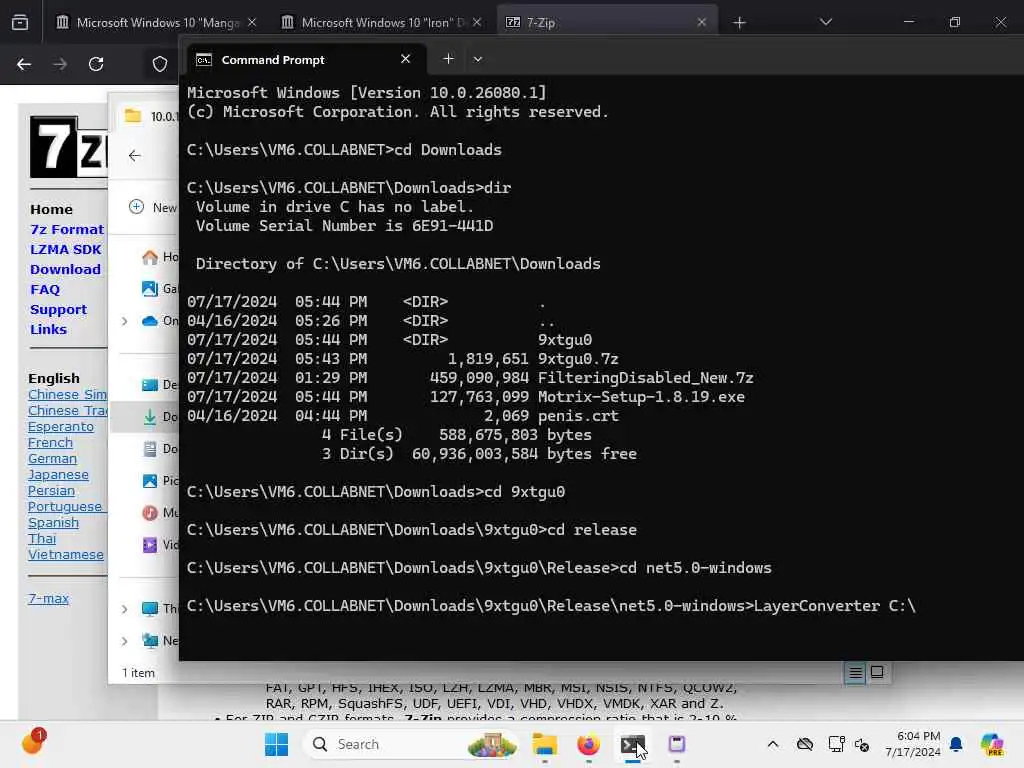Image resolution: width=1024 pixels, height=768 pixels.
Task: Click the Windows Start button
Action: pos(276,744)
